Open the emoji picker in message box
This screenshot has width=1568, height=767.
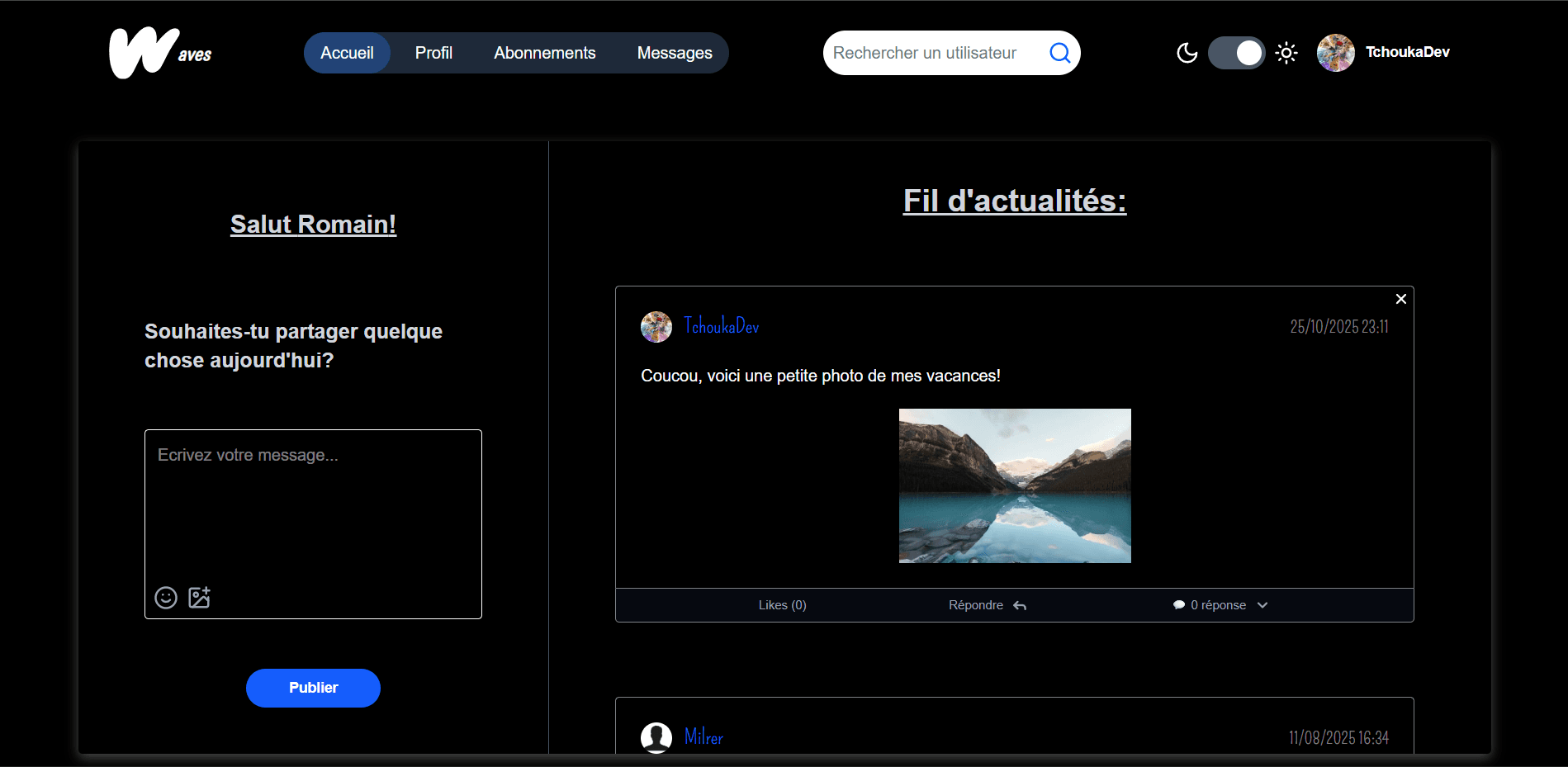pyautogui.click(x=166, y=598)
